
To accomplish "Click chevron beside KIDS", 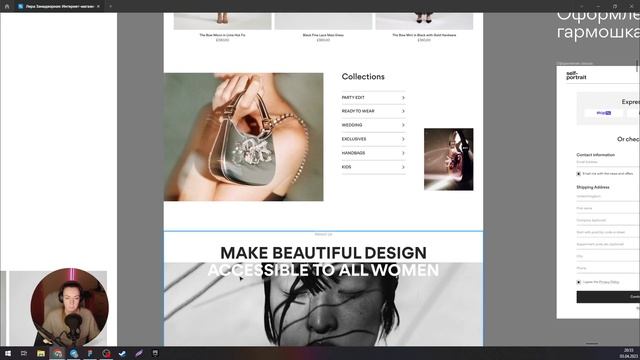I will [403, 167].
